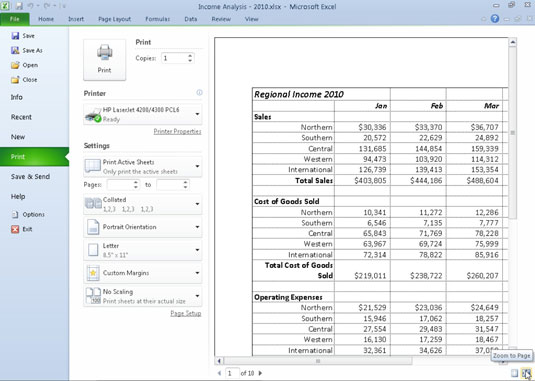This screenshot has height=381, width=535.
Task: Click the Pages to spinner arrows
Action: pos(185,185)
